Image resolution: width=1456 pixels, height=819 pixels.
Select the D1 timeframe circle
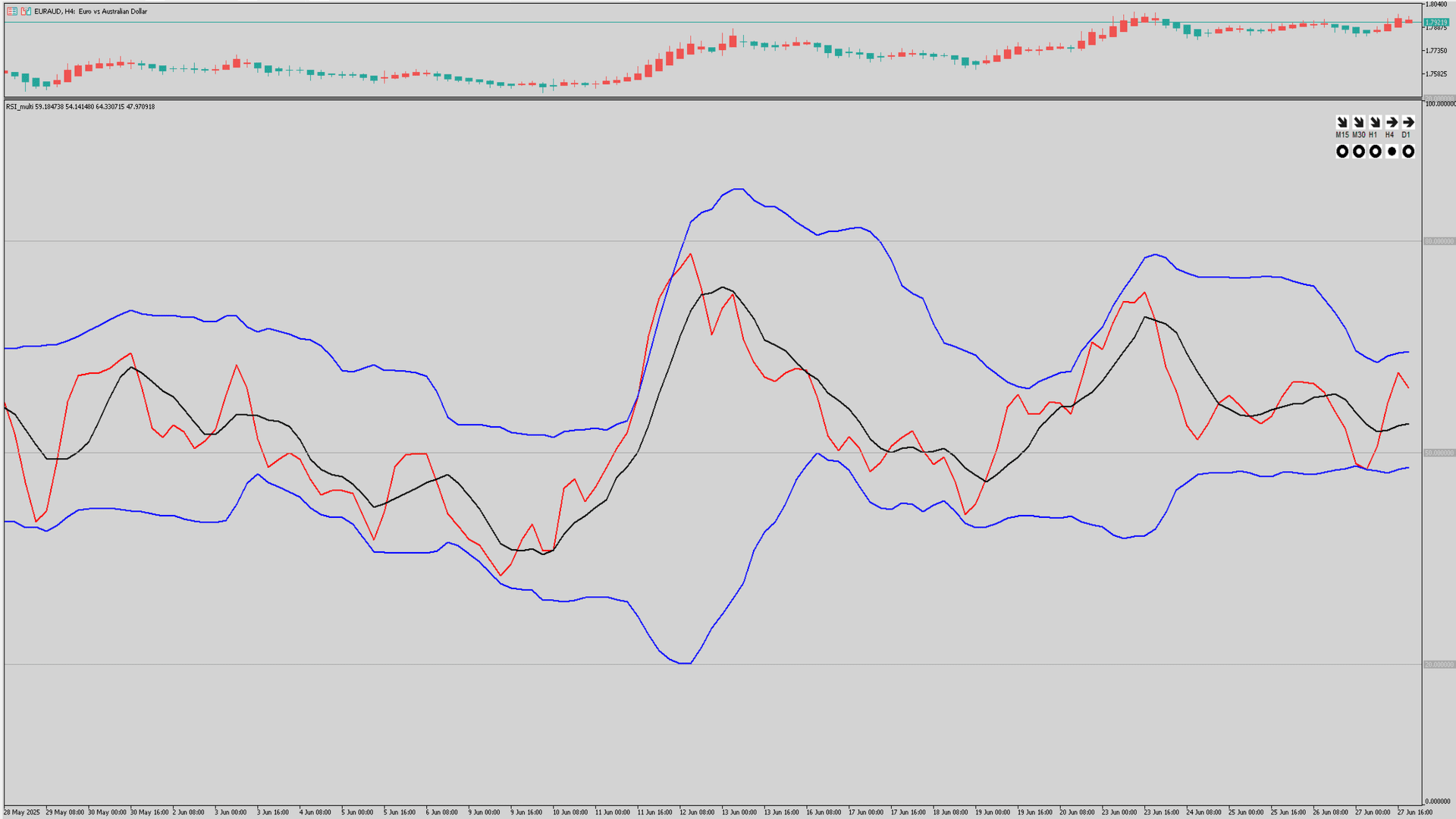[x=1408, y=152]
